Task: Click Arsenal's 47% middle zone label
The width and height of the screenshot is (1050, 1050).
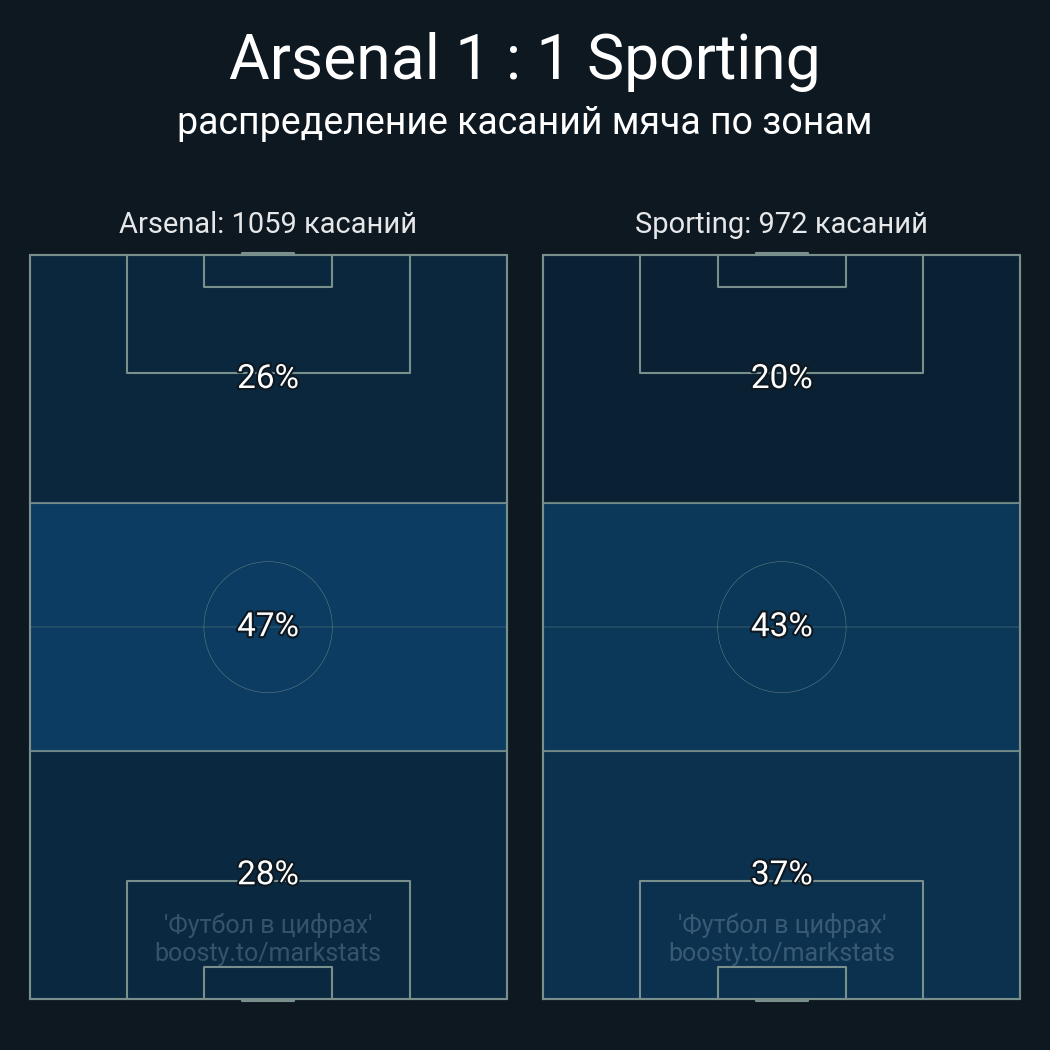Action: [x=268, y=625]
